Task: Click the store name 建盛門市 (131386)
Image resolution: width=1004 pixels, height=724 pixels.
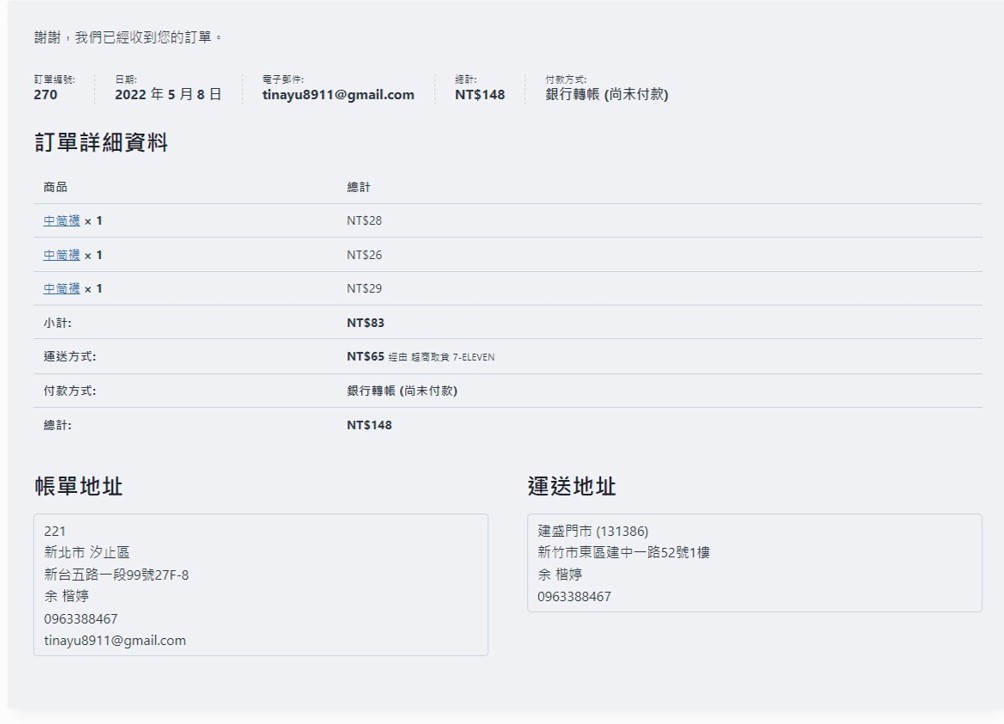Action: pos(593,531)
